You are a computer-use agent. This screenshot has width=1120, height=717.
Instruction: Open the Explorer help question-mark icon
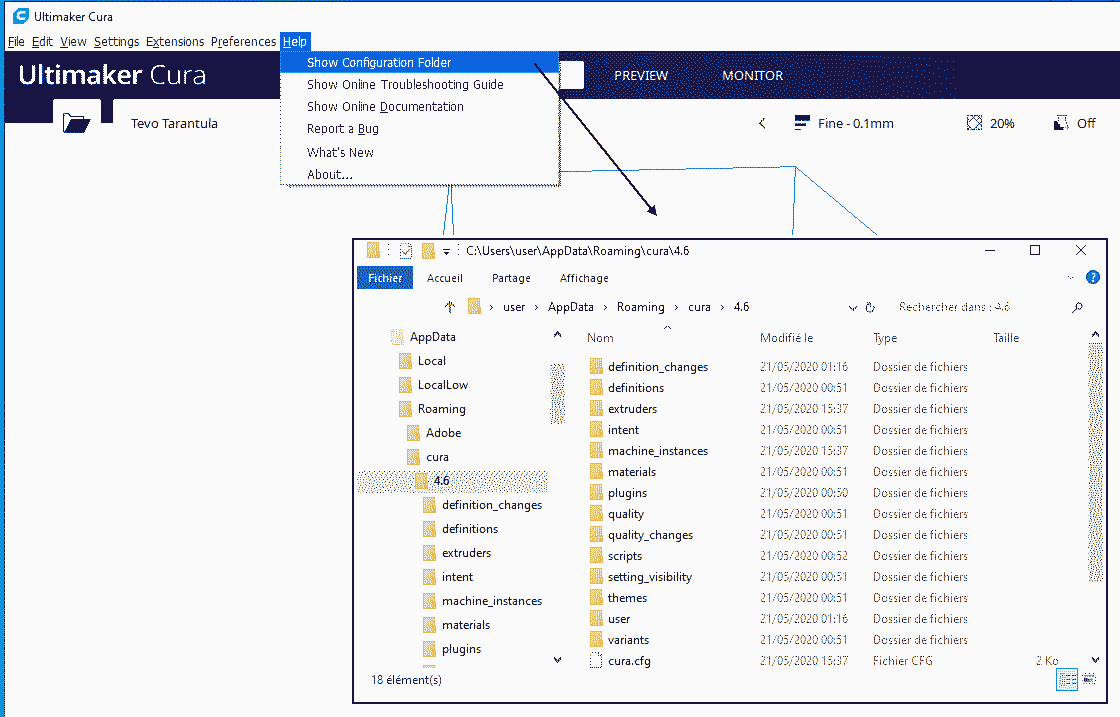pyautogui.click(x=1092, y=277)
